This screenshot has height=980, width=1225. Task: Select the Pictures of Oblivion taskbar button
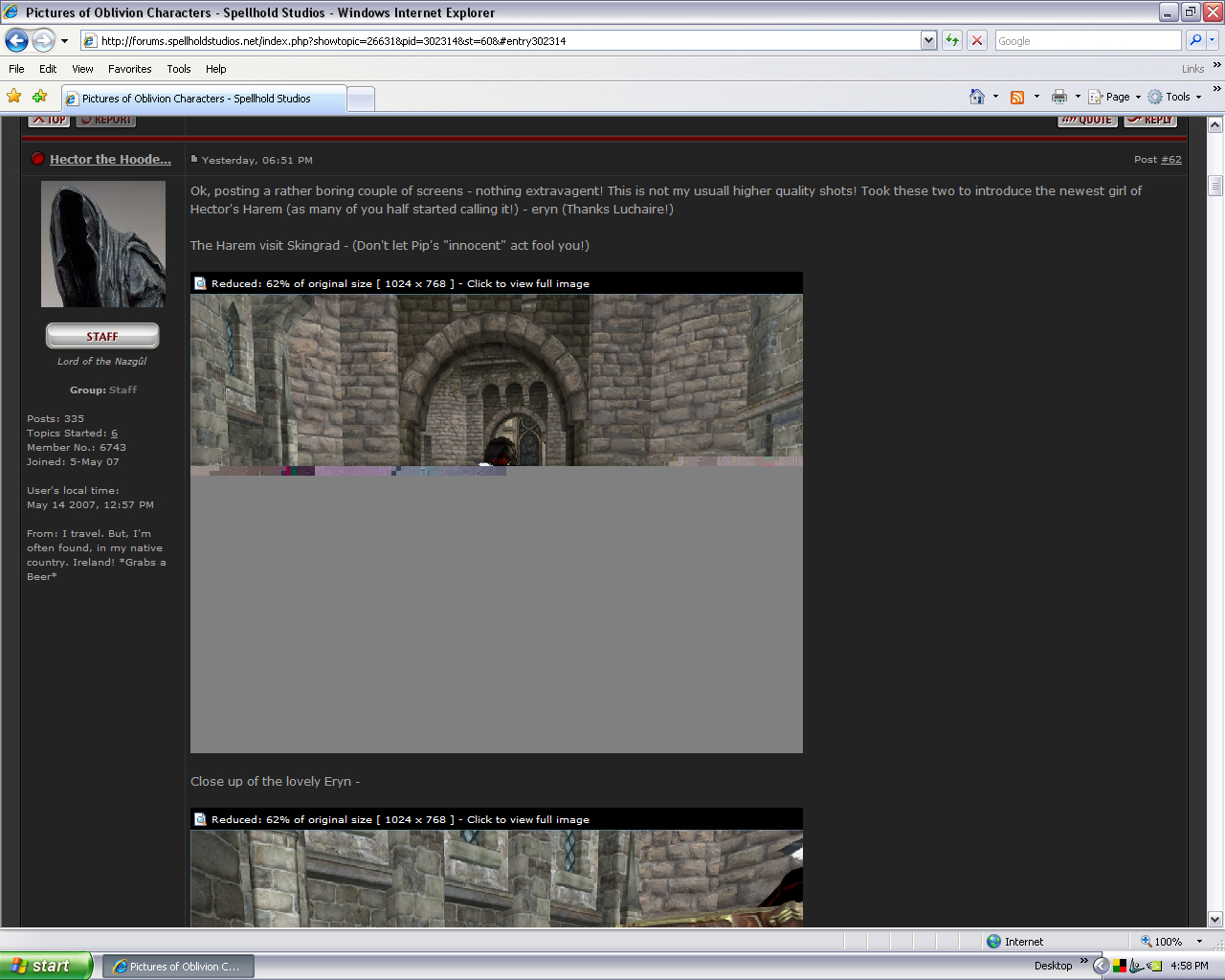pyautogui.click(x=179, y=967)
